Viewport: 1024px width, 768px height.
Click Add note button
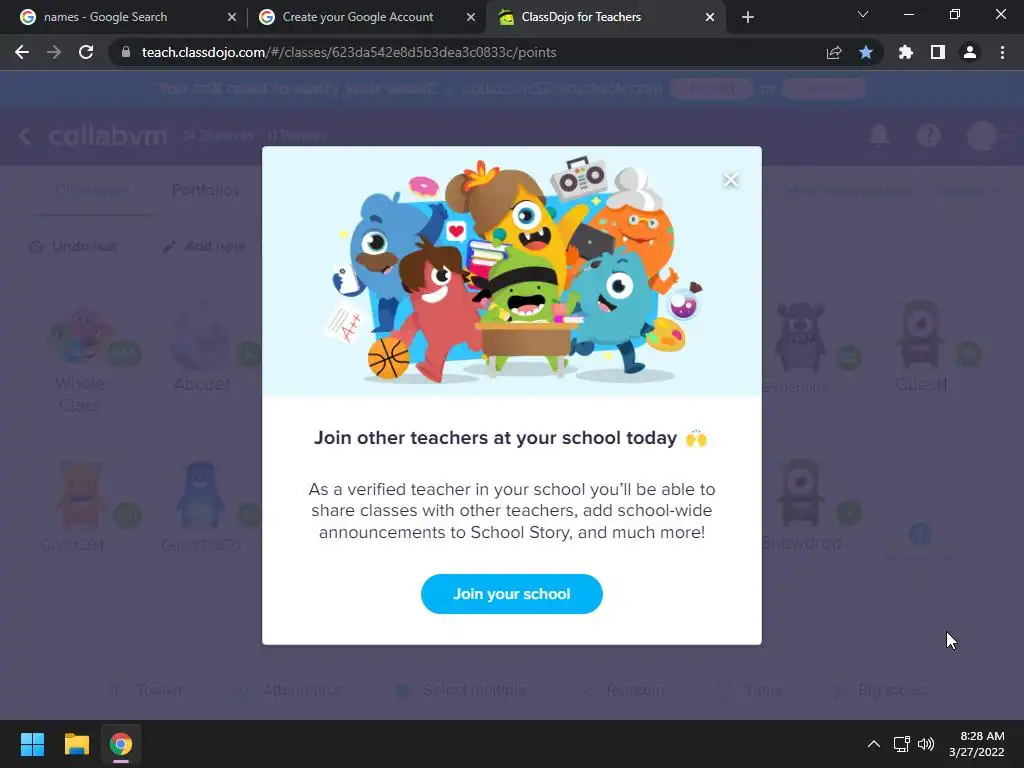coord(204,246)
